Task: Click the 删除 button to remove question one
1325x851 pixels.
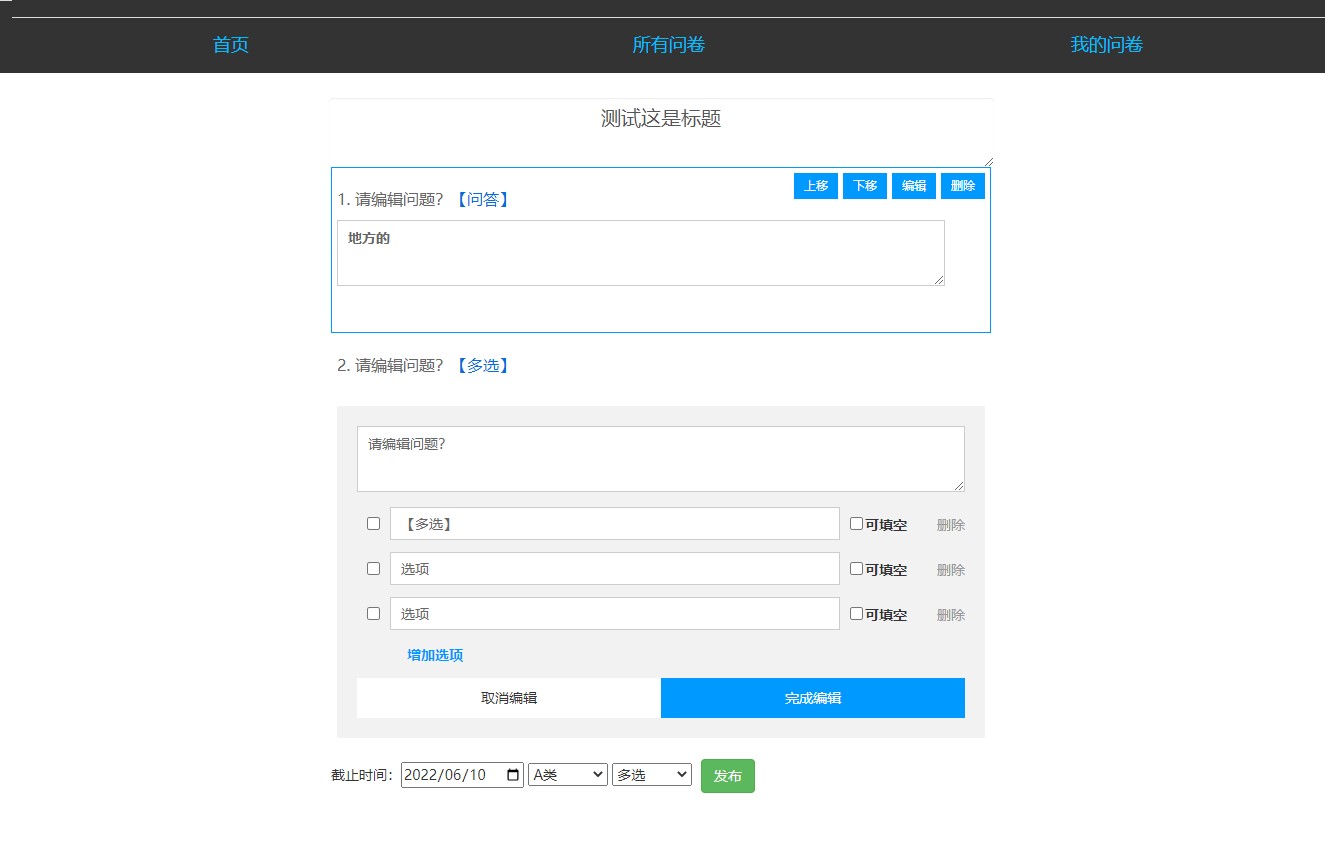Action: (962, 185)
